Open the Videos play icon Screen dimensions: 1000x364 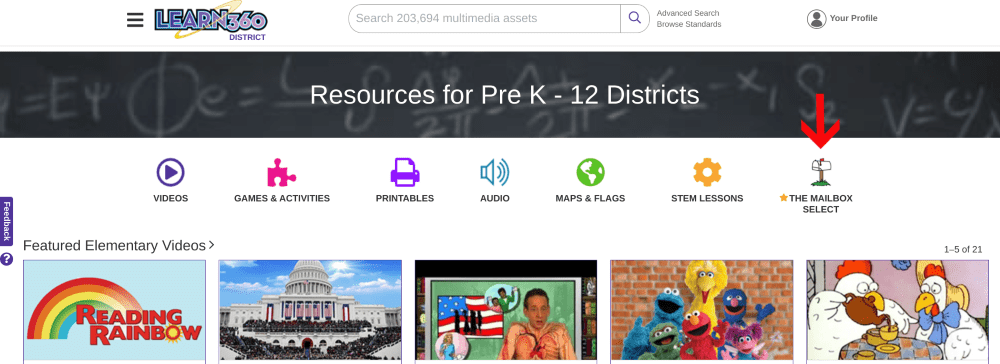coord(170,172)
